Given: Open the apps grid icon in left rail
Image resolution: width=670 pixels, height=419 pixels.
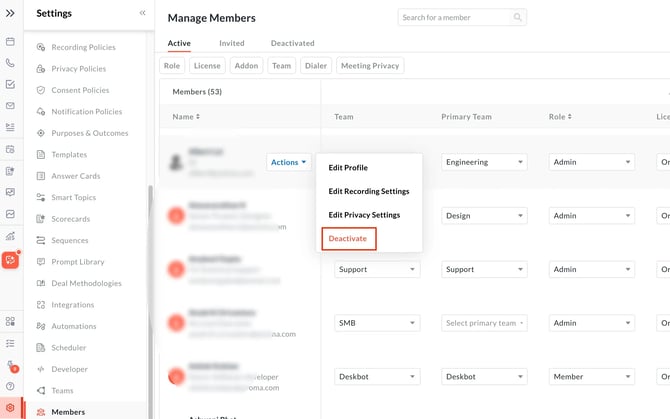Looking at the screenshot, I should click(x=10, y=321).
